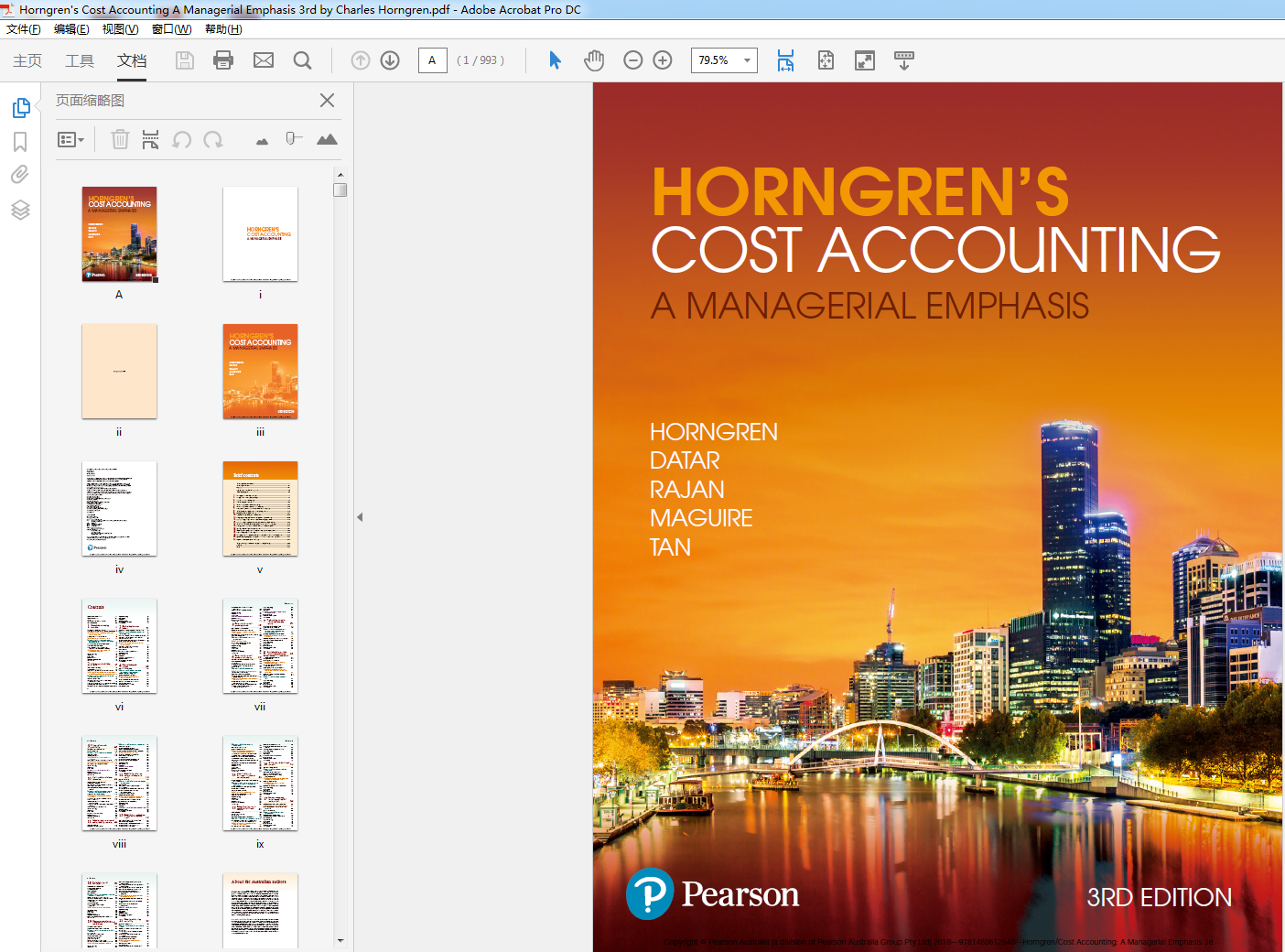The image size is (1285, 952).
Task: Delete selected page trash icon
Action: [x=120, y=139]
